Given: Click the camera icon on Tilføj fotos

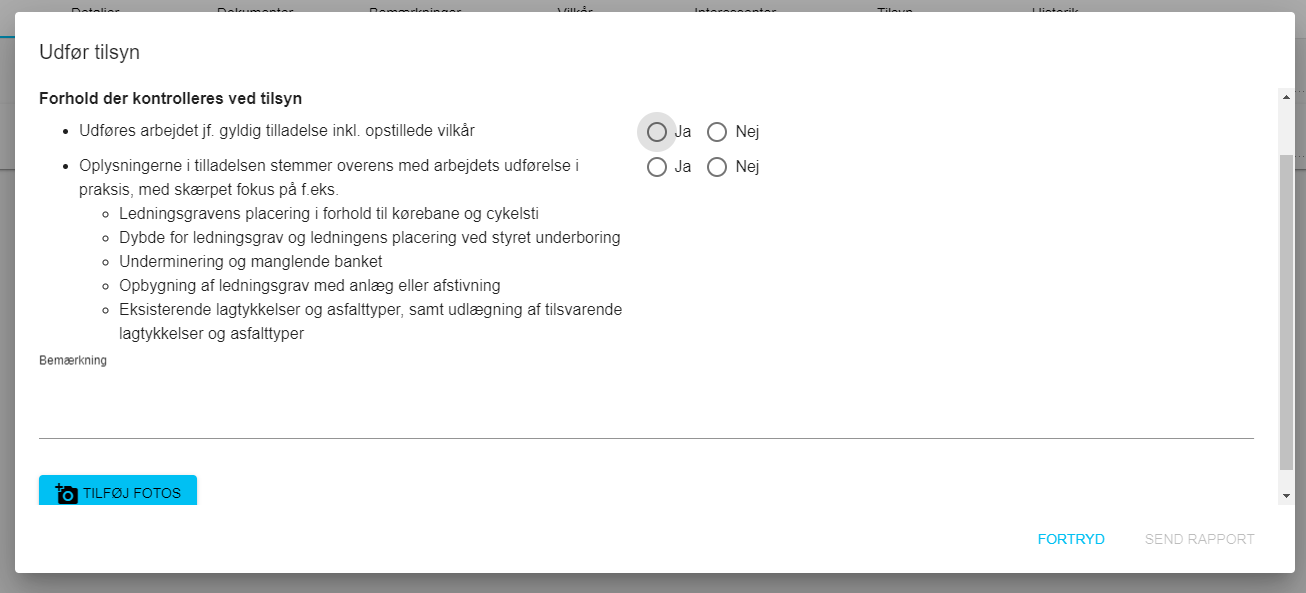Looking at the screenshot, I should [x=67, y=493].
